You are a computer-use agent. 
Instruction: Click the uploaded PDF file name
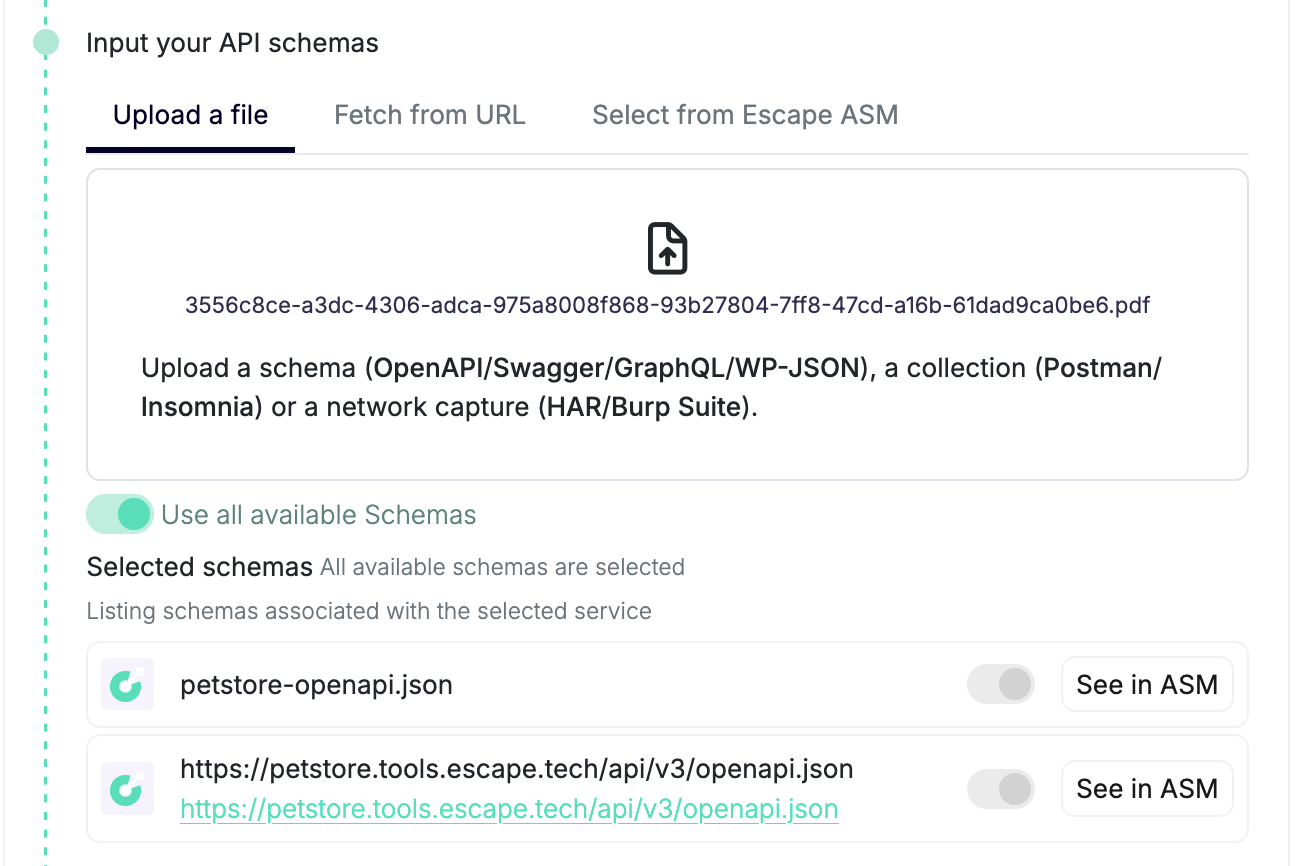pos(667,305)
